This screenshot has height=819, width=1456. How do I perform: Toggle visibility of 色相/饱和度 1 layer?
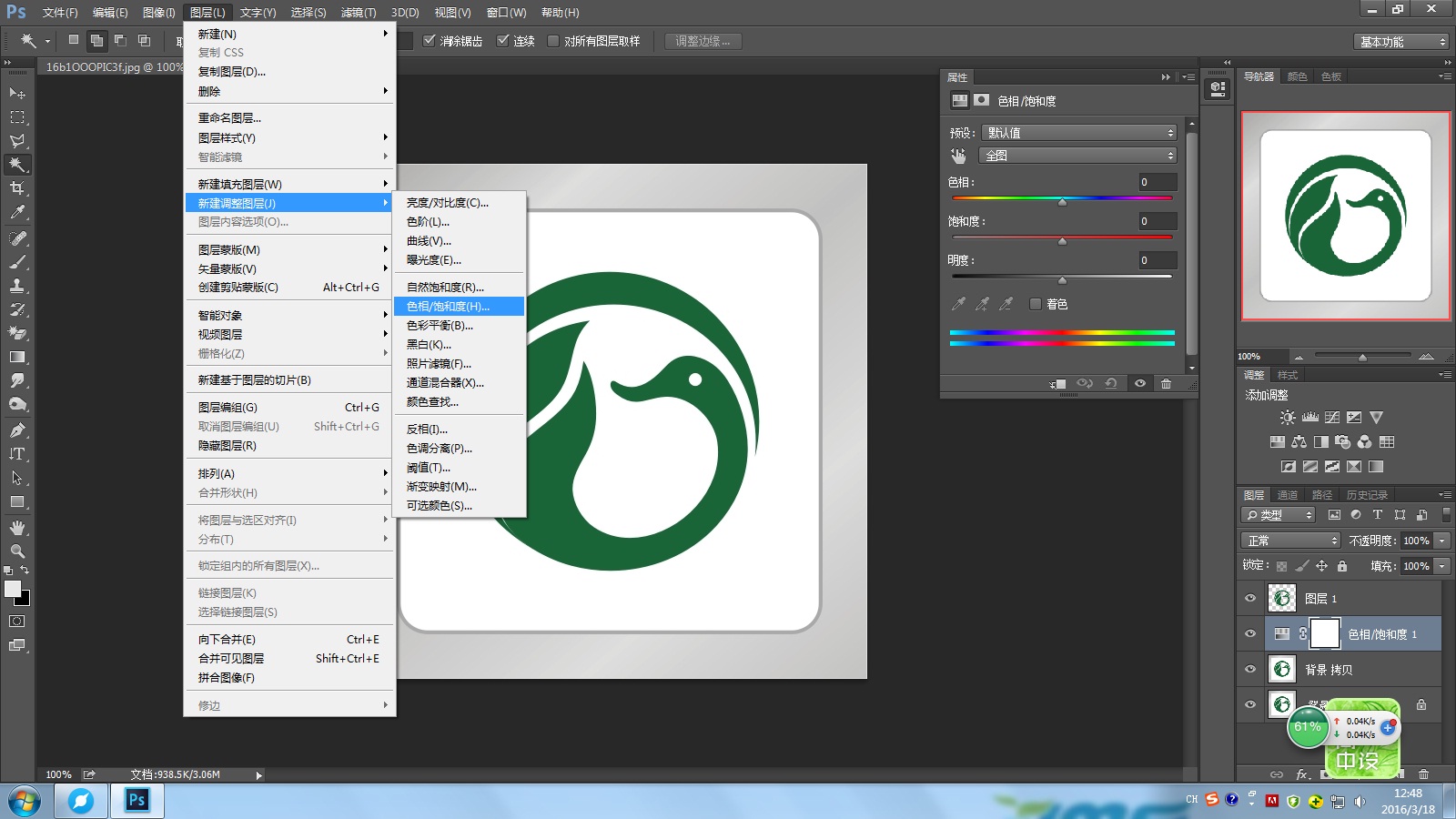click(x=1250, y=633)
